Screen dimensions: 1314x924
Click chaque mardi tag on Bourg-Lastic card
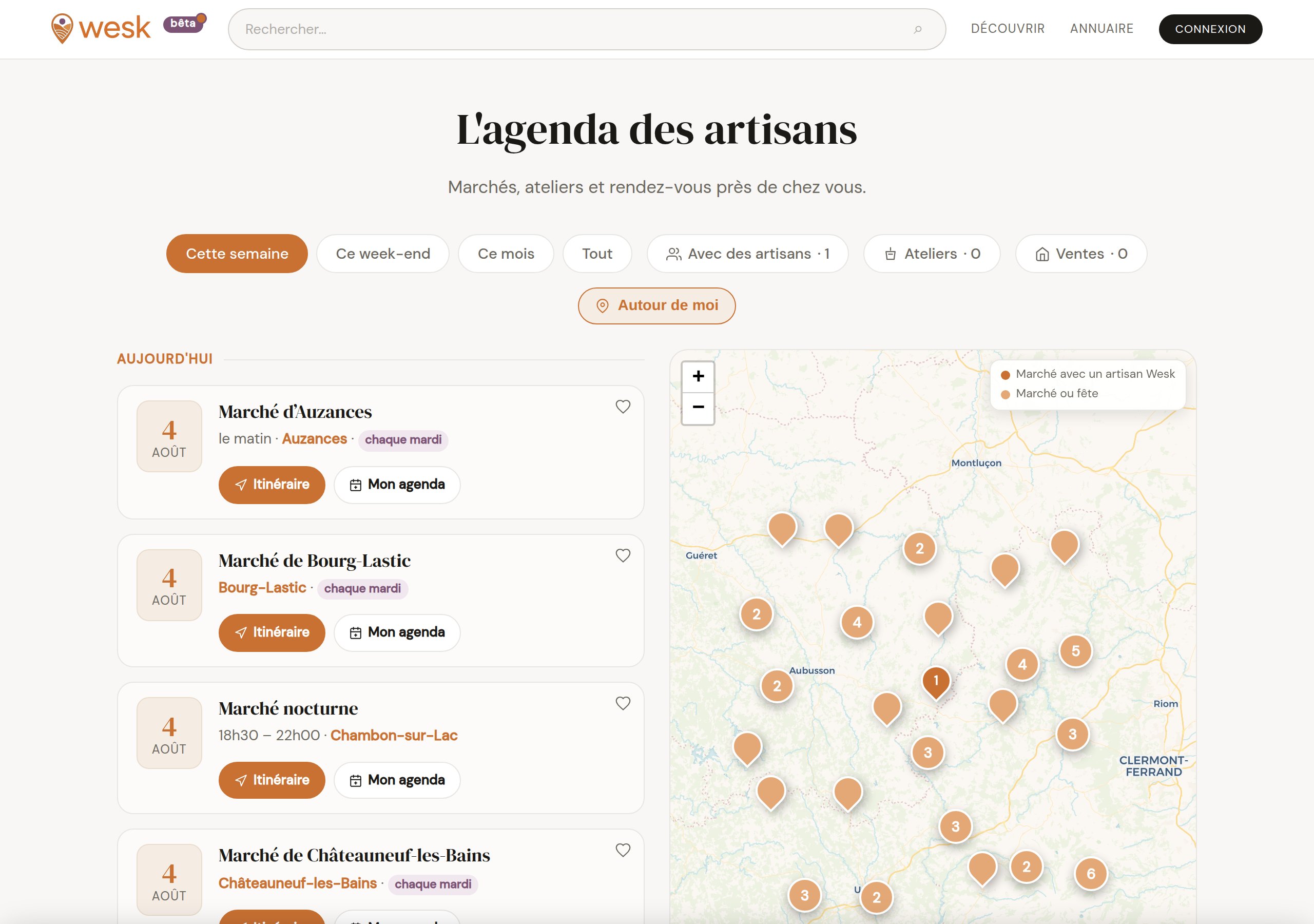coord(362,588)
